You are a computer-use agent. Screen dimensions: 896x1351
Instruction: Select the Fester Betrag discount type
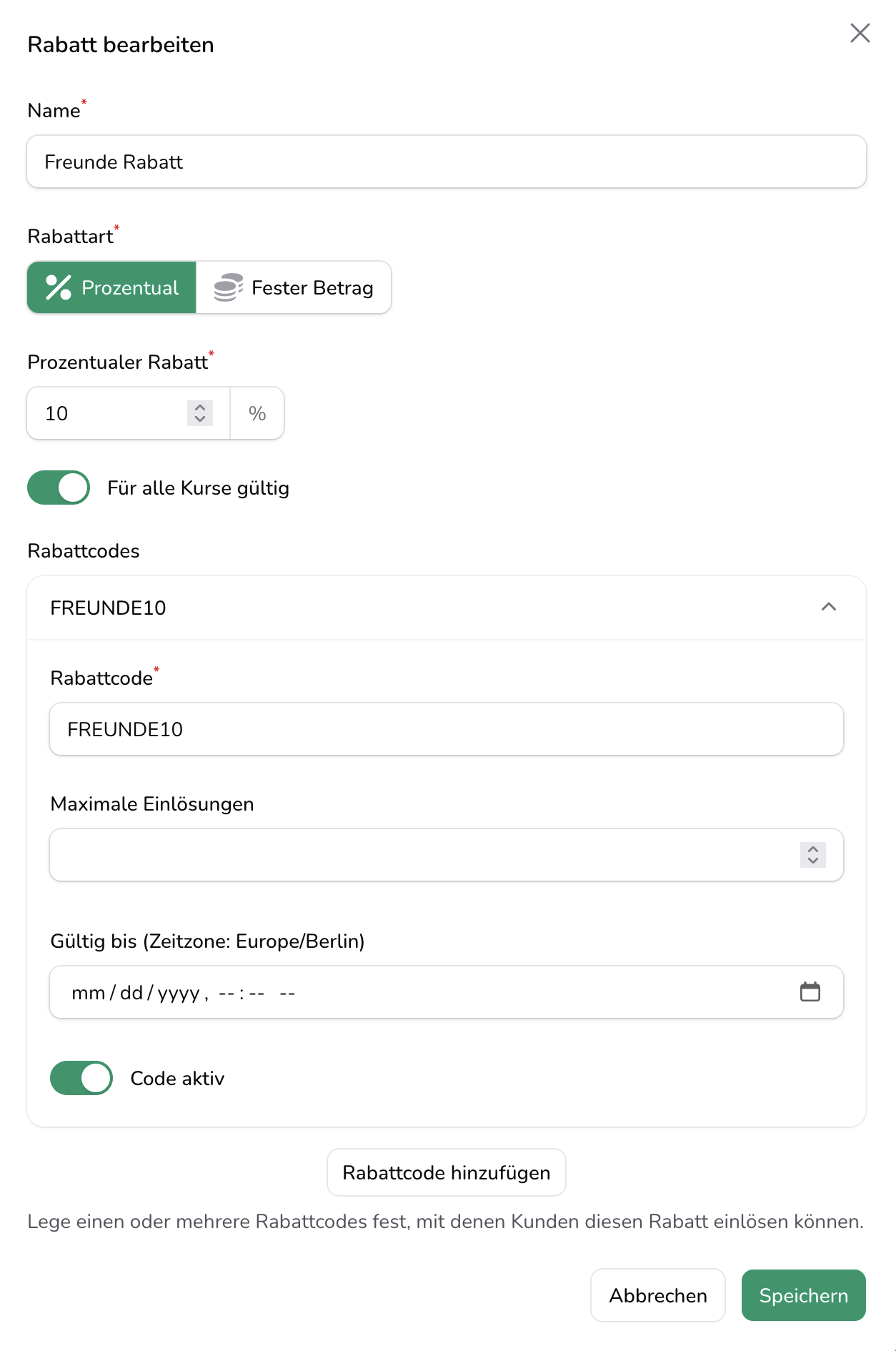294,287
